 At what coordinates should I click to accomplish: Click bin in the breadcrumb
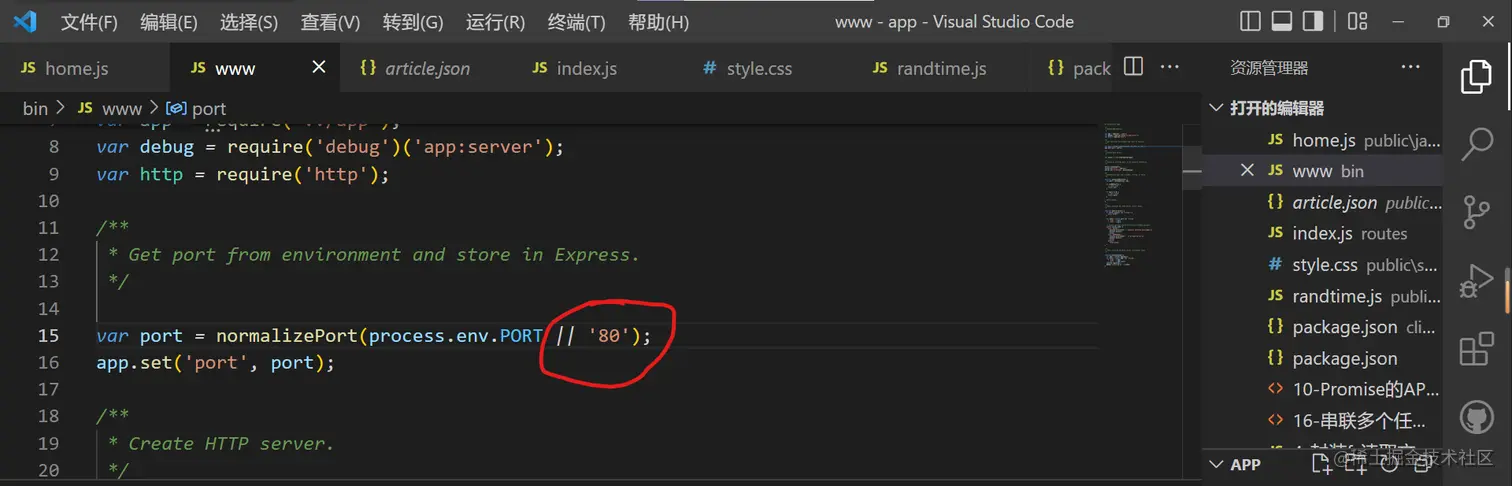(x=35, y=108)
